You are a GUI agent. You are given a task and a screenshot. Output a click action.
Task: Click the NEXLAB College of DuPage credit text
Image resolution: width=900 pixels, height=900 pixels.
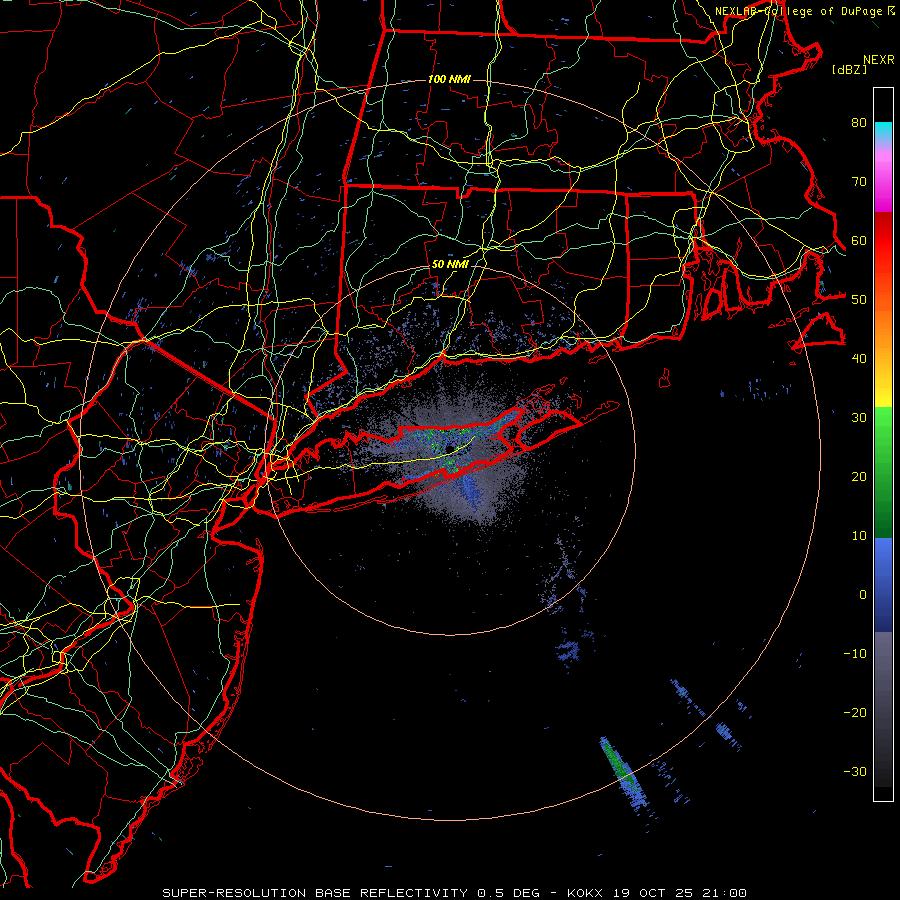click(804, 11)
